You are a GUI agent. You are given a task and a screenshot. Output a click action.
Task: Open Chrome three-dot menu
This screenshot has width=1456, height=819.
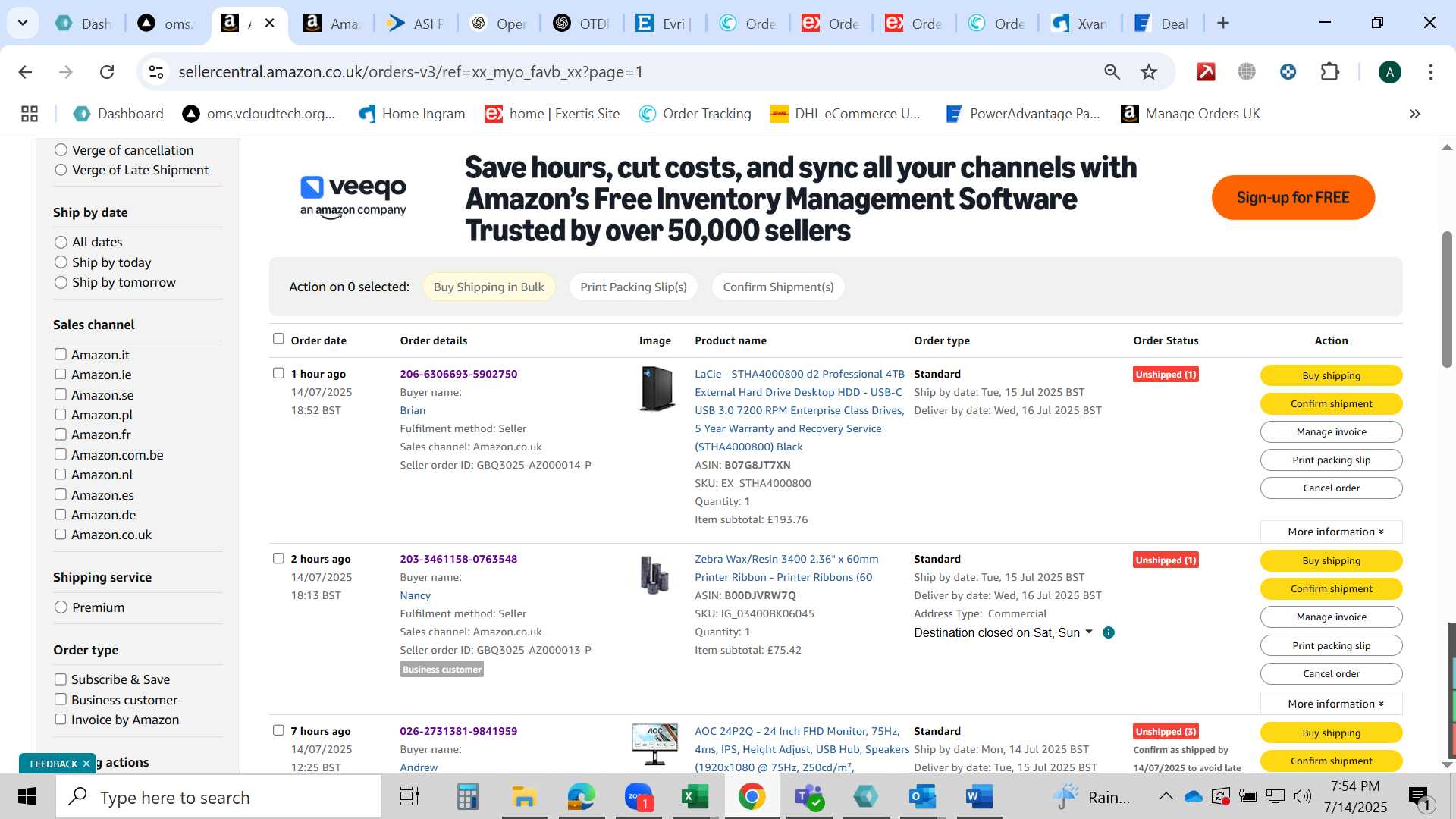[x=1430, y=72]
